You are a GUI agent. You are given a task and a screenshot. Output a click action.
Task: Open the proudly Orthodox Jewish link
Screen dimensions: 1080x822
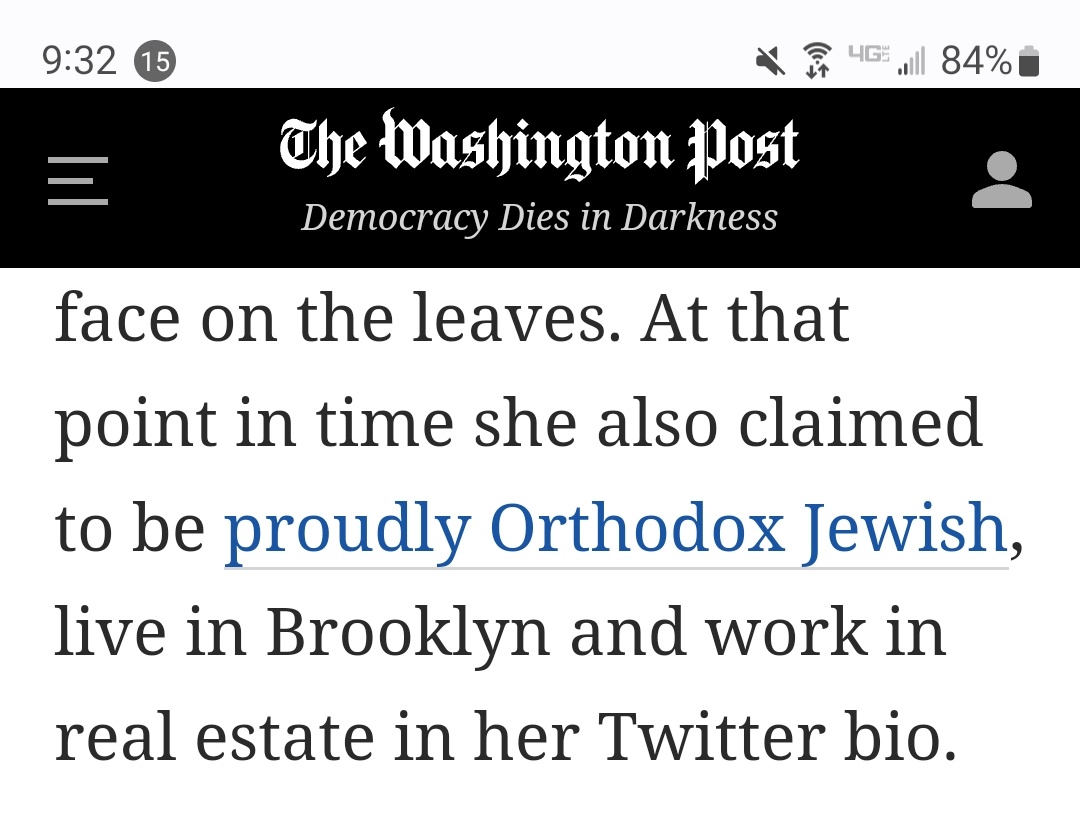tap(616, 529)
